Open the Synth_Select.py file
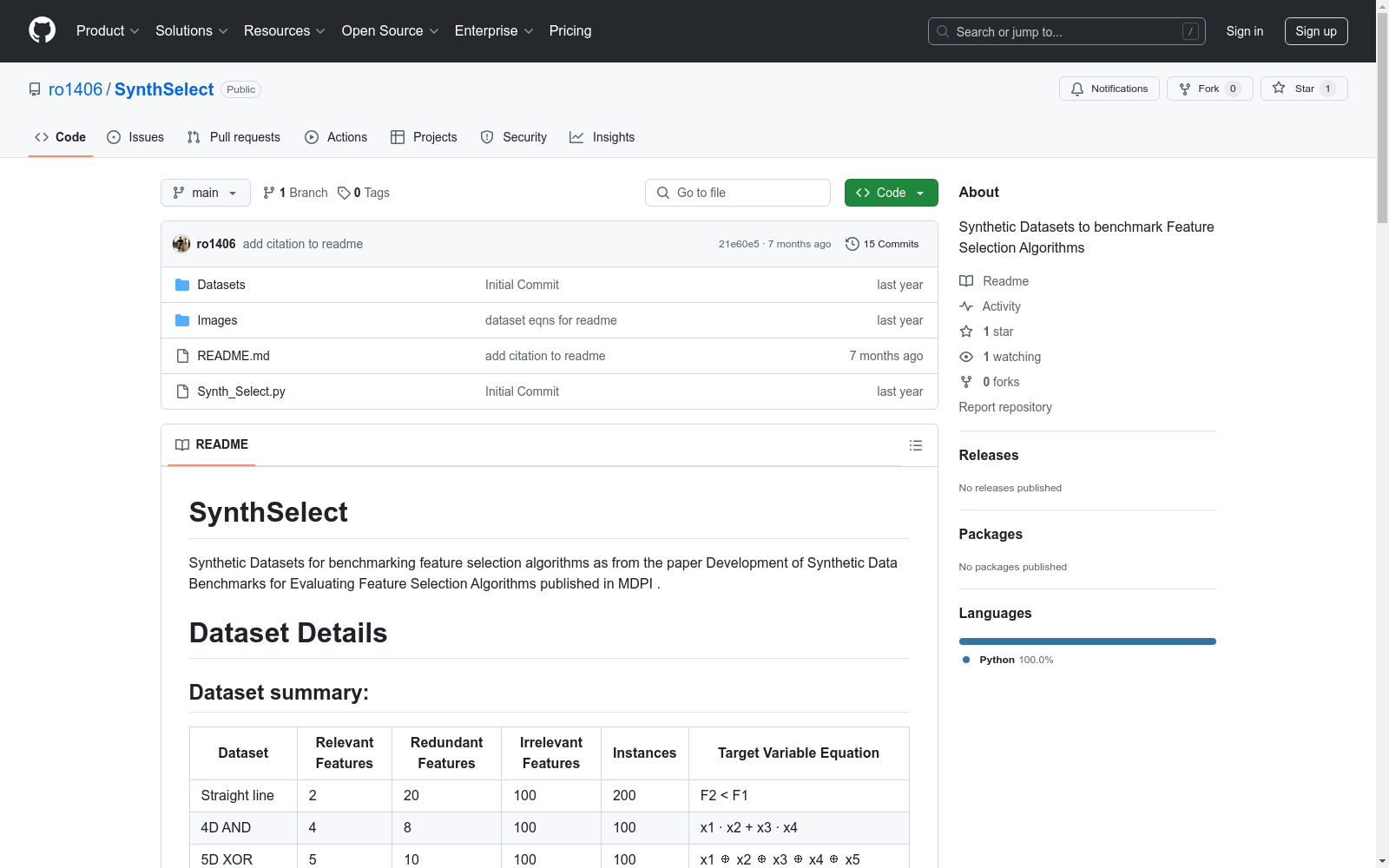 241,391
